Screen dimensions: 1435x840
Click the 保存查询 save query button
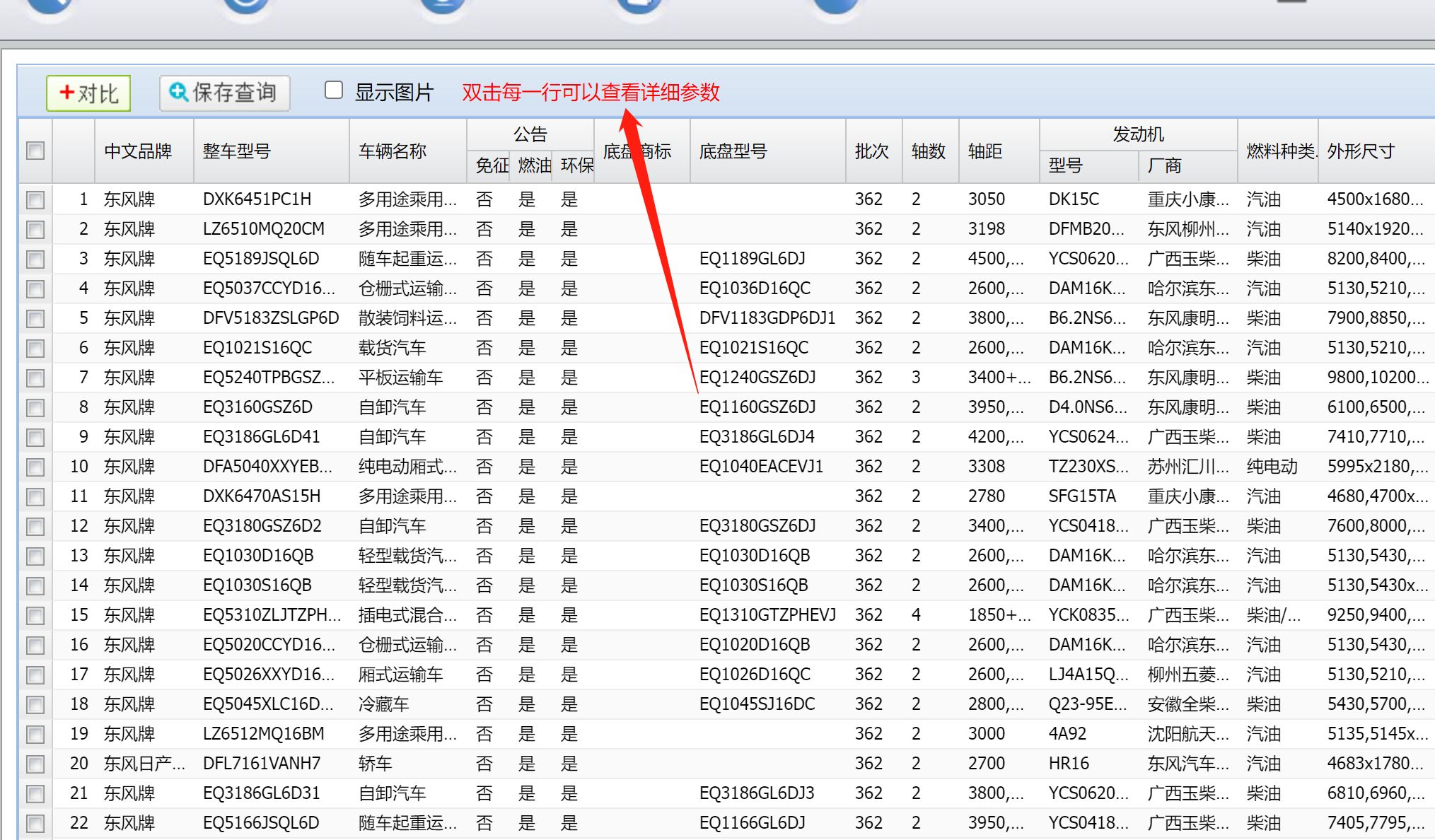pos(225,93)
